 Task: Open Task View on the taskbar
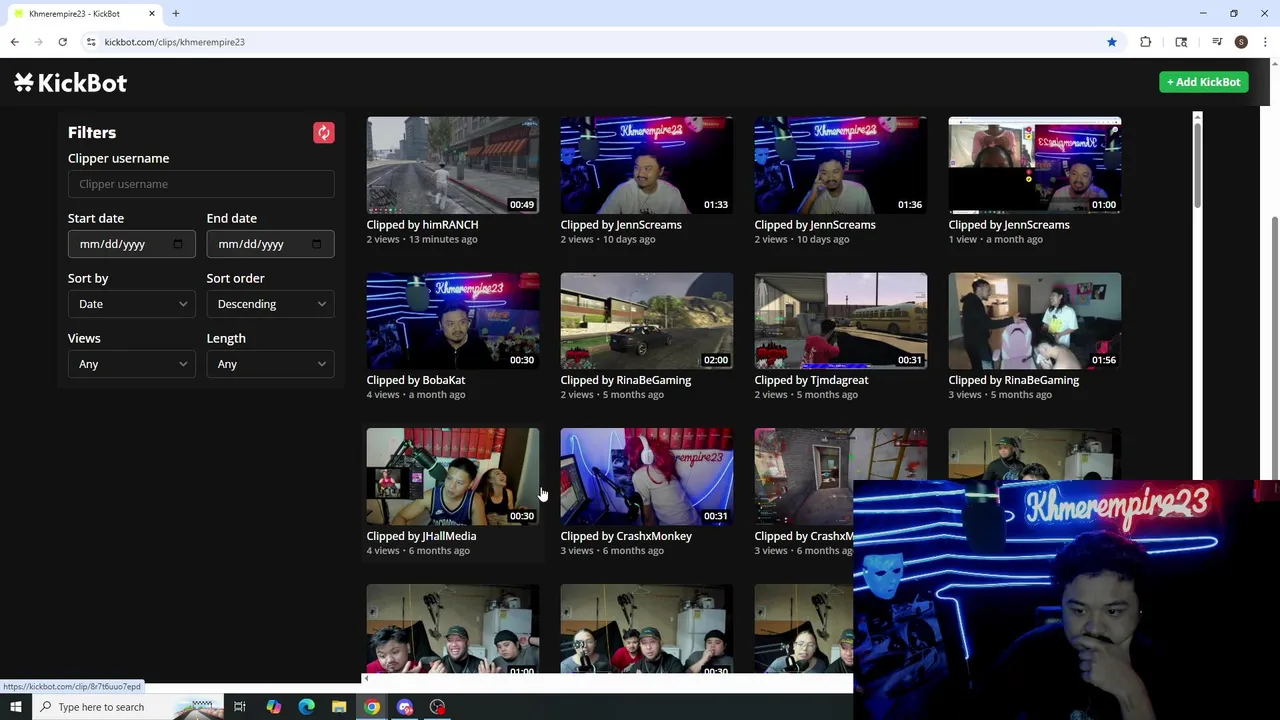[240, 707]
